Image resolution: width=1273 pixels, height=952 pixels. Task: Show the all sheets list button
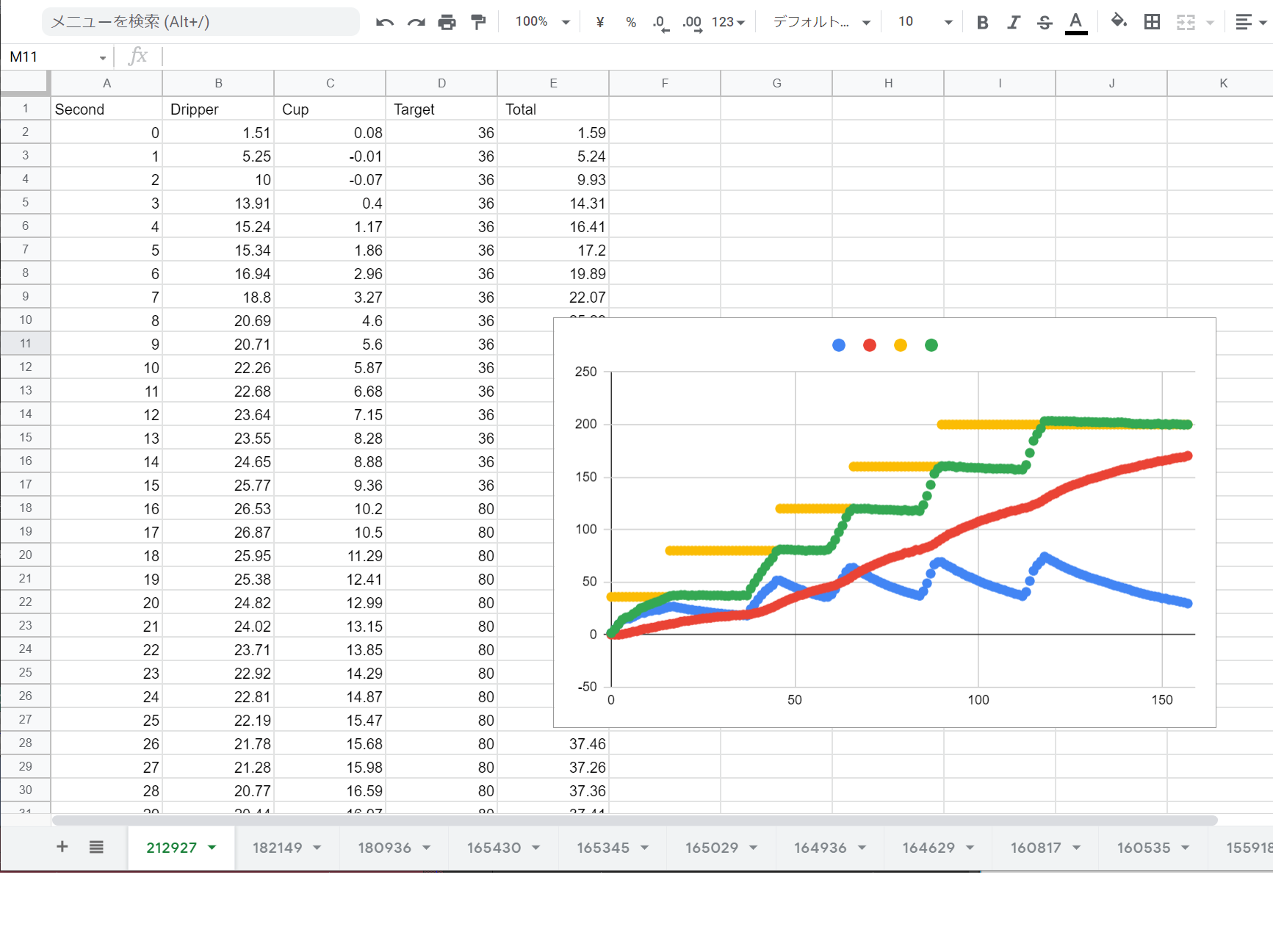(x=96, y=847)
